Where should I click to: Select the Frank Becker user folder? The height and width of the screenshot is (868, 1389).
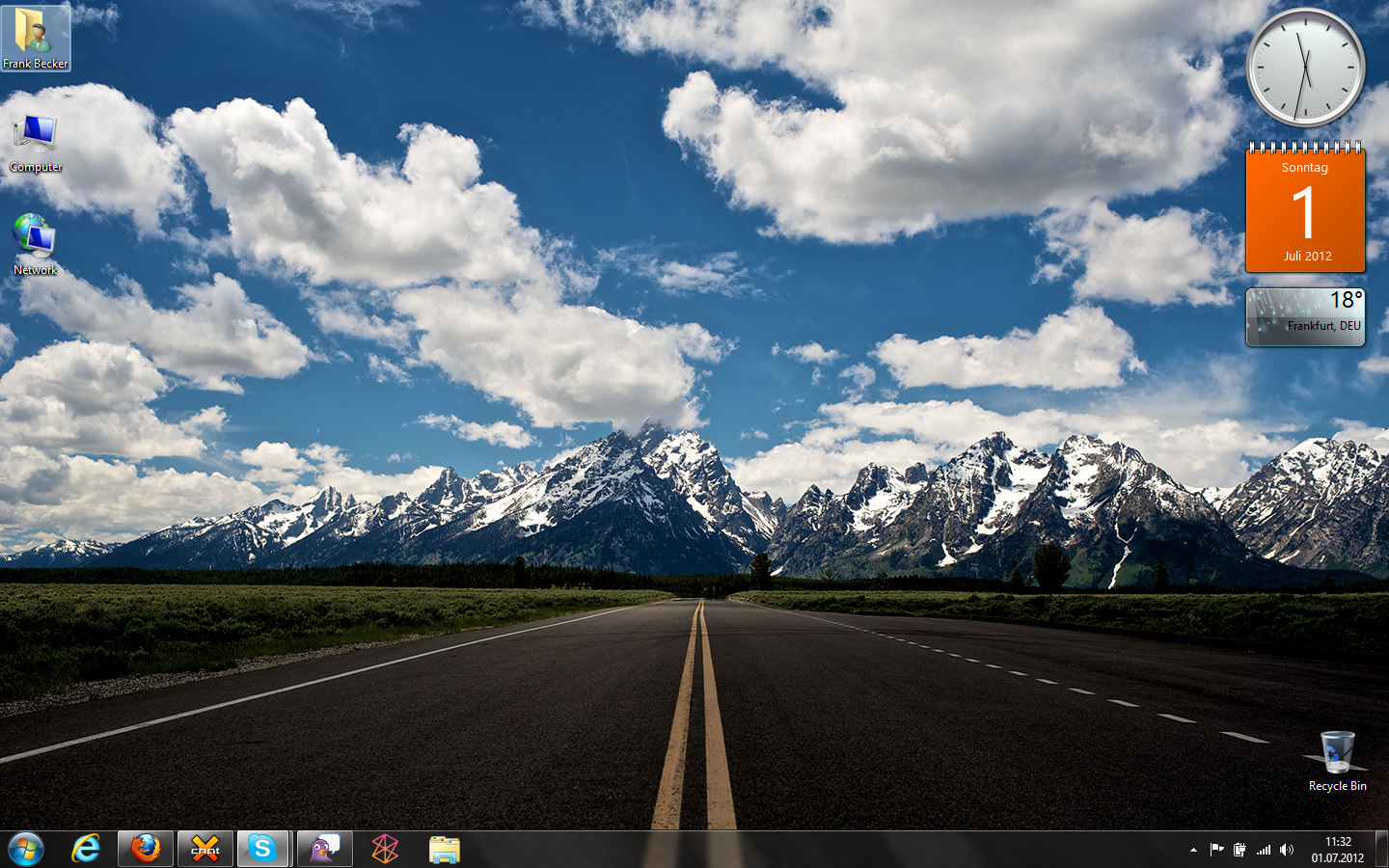pyautogui.click(x=36, y=39)
